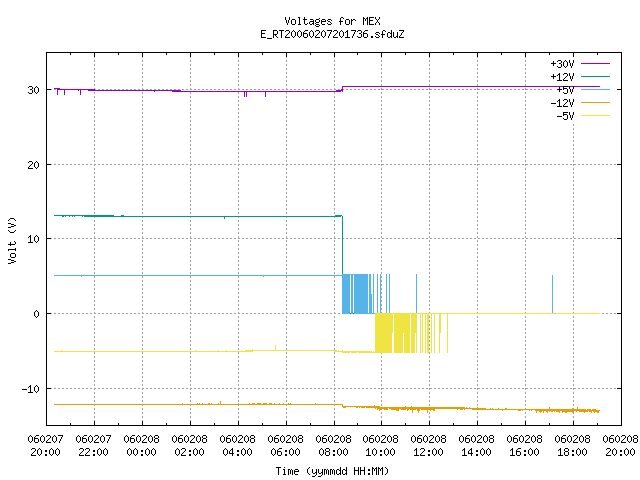Pick the purple +30V legend line sample

click(x=595, y=64)
